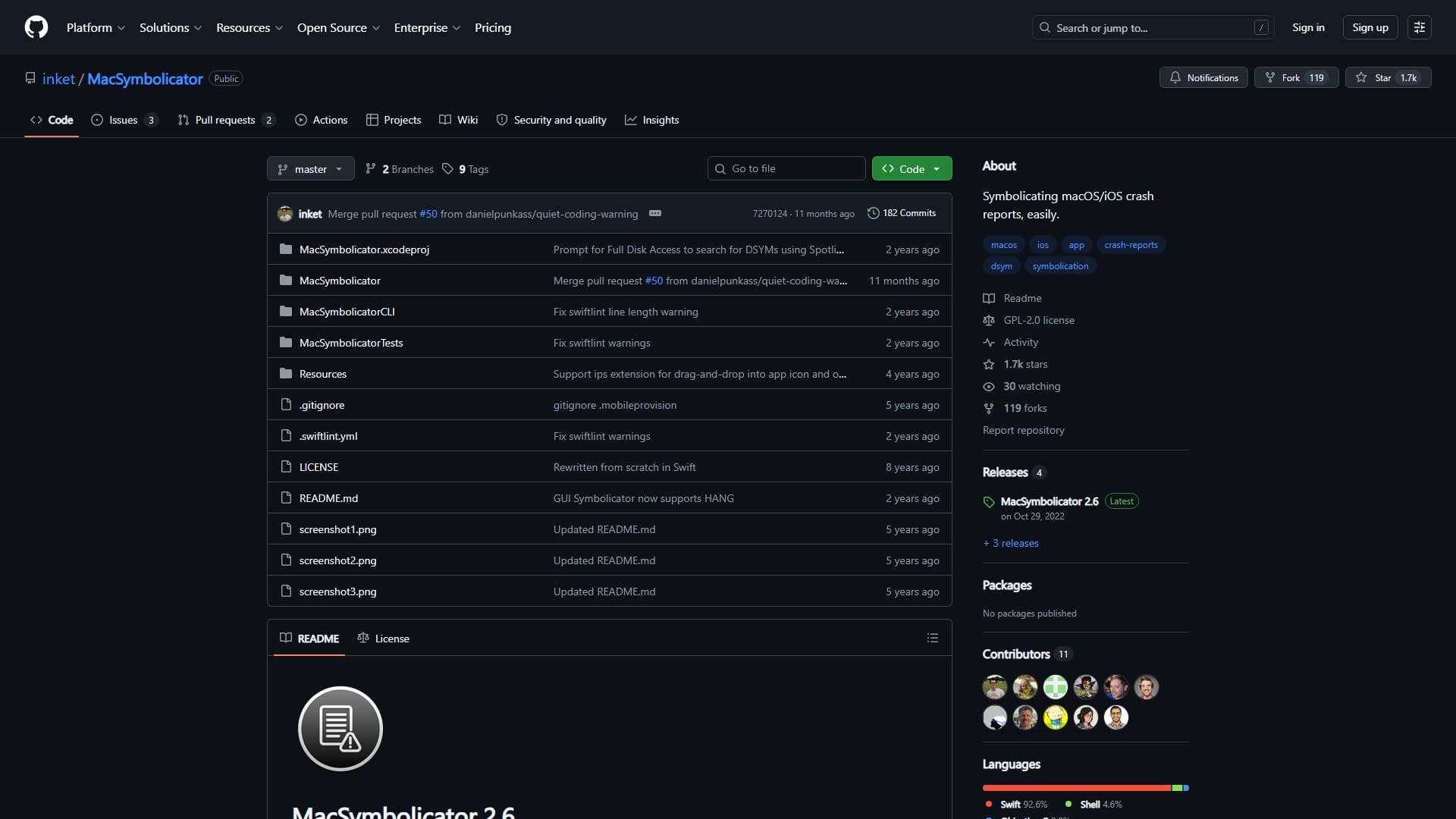
Task: Switch to the Pull requests tab
Action: [226, 120]
